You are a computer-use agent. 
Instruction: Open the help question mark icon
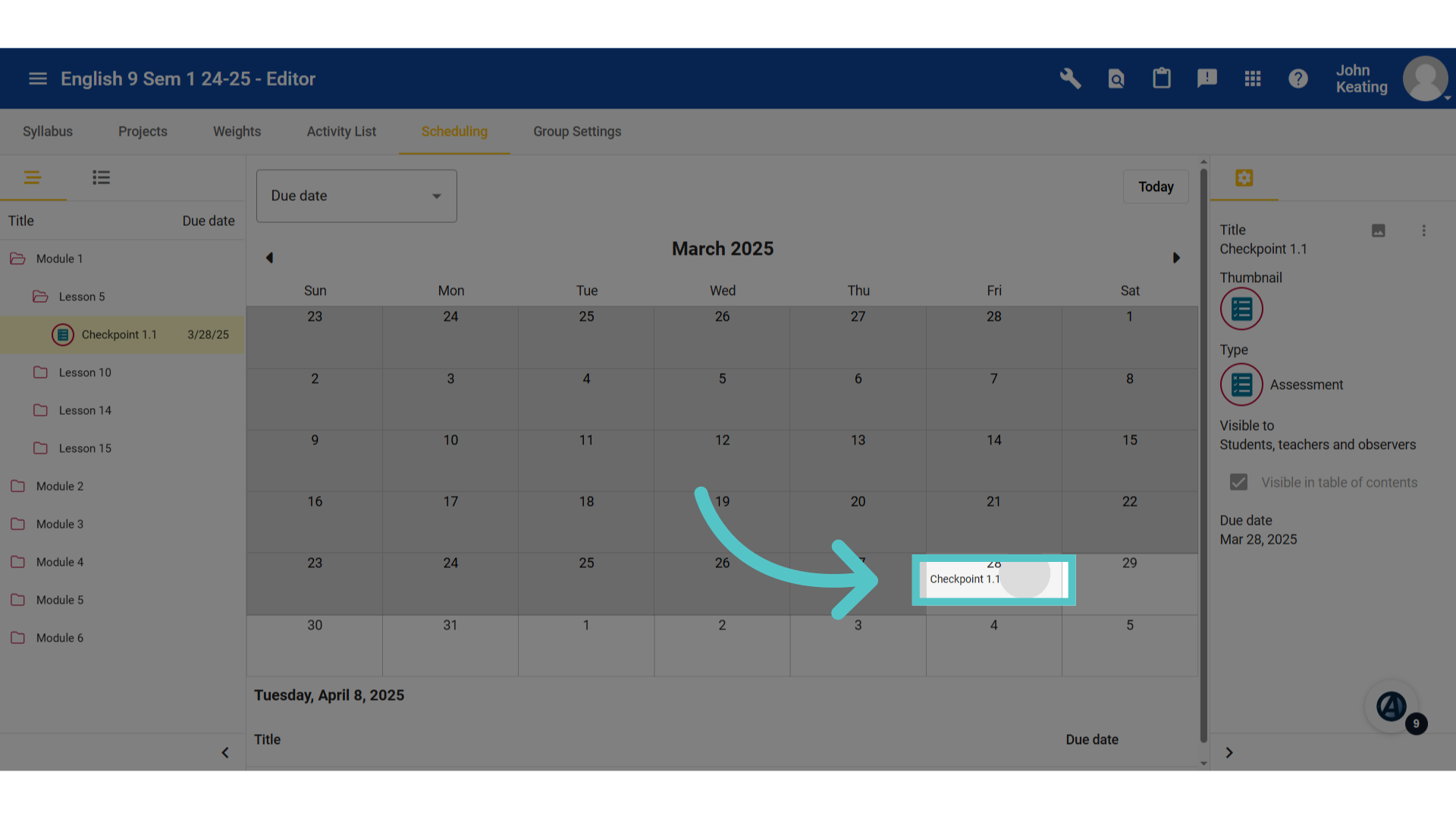coord(1298,79)
